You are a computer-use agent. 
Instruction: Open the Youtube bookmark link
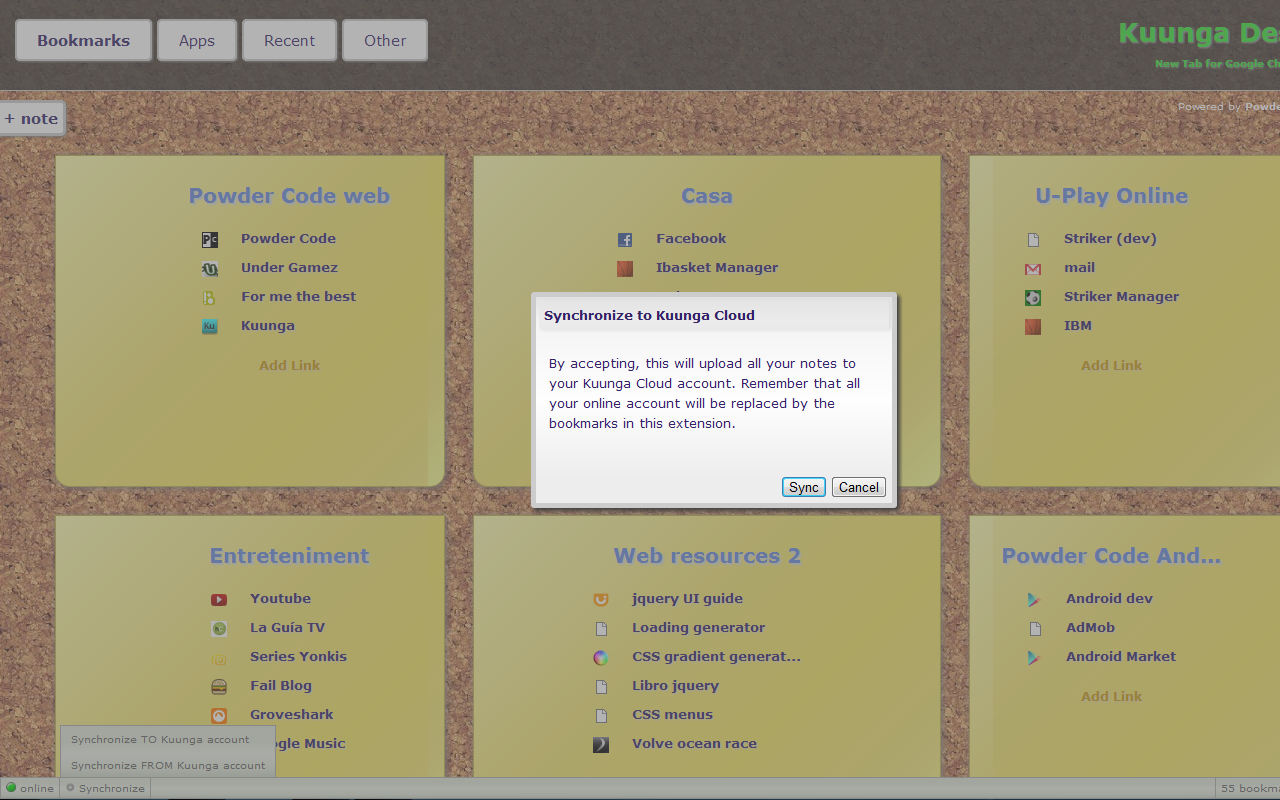pyautogui.click(x=280, y=599)
